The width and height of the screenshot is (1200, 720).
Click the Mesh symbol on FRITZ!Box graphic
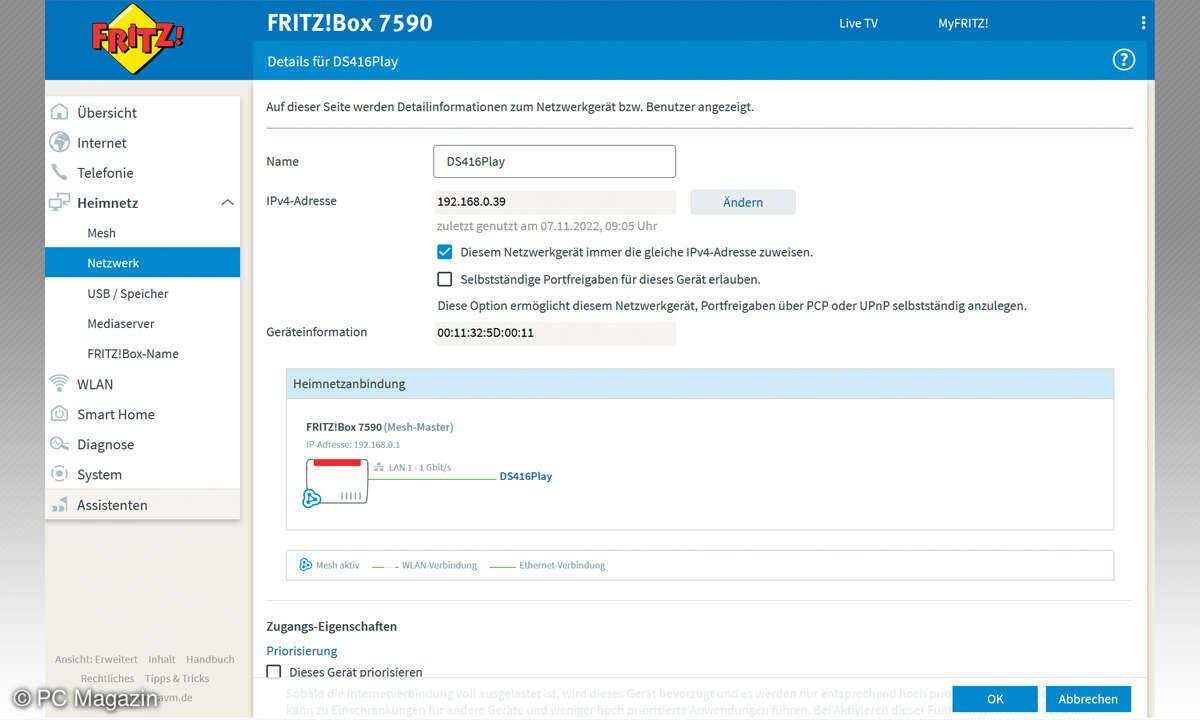click(x=312, y=497)
